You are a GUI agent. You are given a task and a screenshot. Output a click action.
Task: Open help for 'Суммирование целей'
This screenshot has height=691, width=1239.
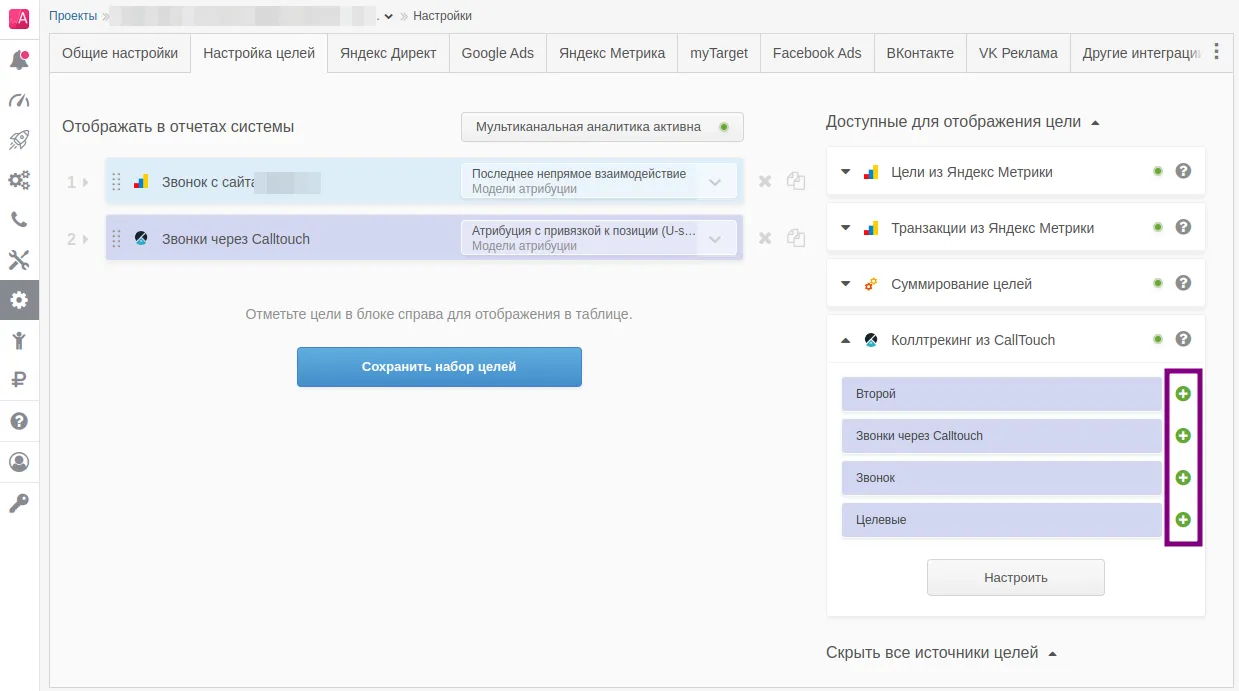1183,284
